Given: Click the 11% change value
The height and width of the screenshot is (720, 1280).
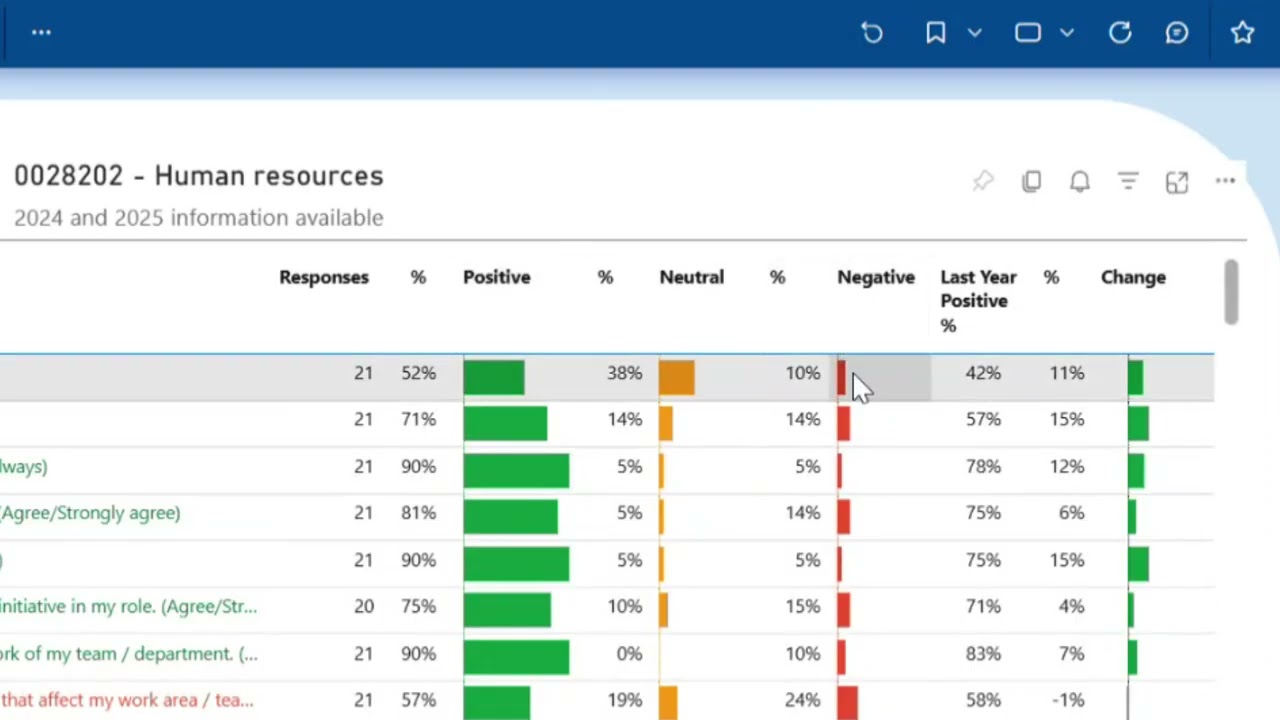Looking at the screenshot, I should [x=1067, y=373].
